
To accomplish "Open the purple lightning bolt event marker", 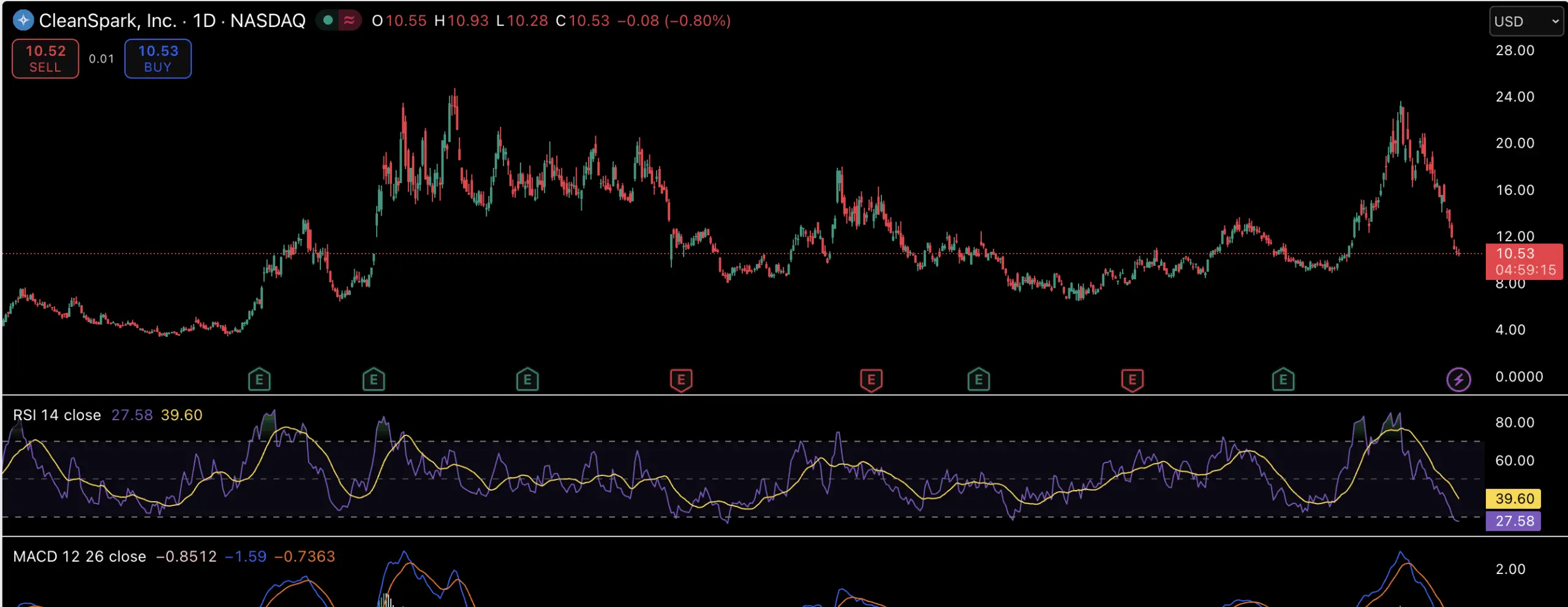I will click(1458, 380).
